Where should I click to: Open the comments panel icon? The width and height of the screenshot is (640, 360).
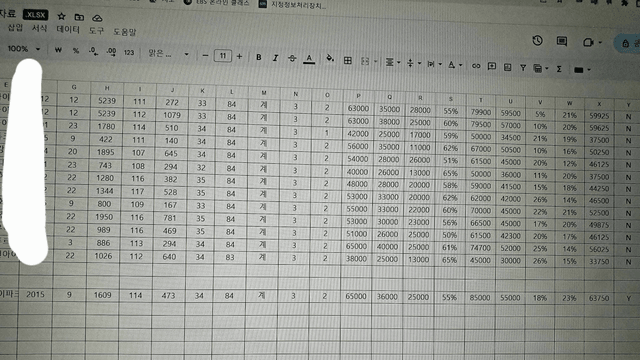(562, 41)
